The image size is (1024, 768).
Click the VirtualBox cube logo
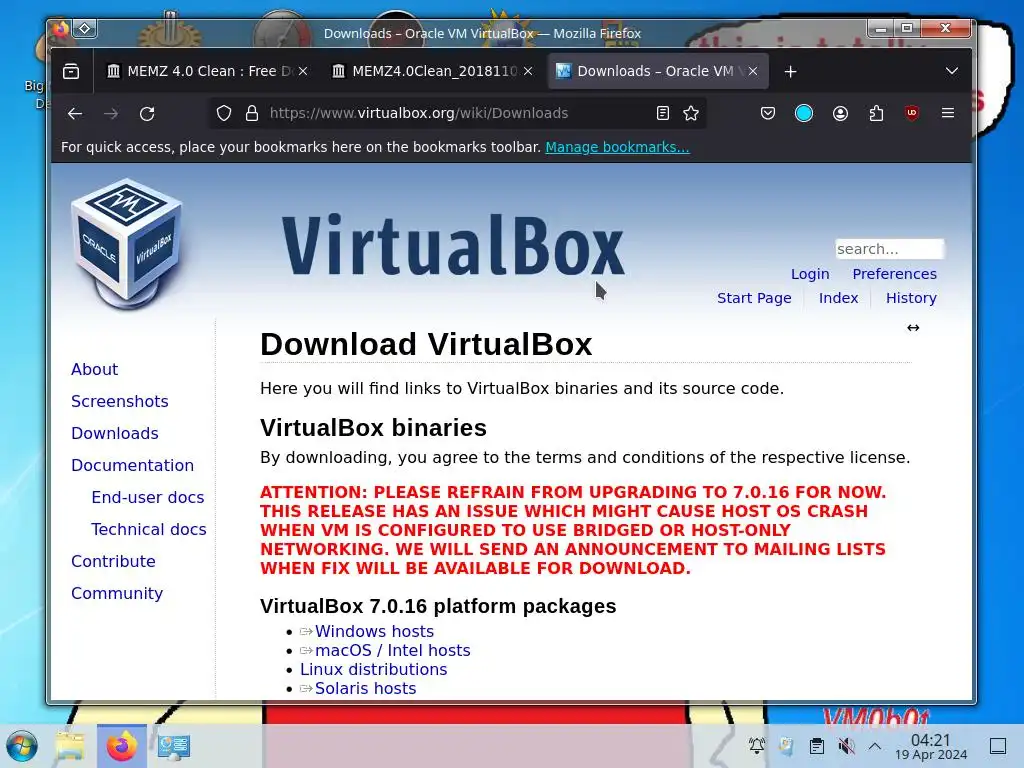point(128,244)
